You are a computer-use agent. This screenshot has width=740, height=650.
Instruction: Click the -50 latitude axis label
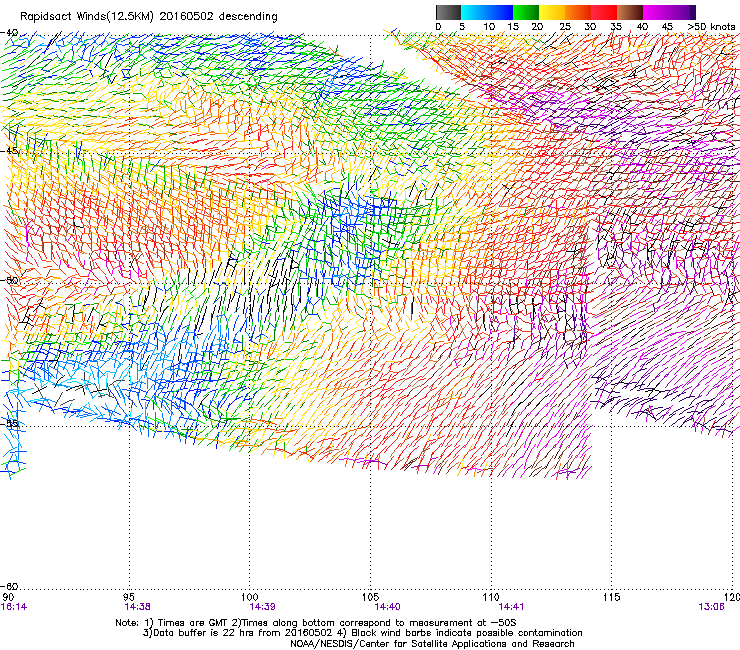[9, 280]
